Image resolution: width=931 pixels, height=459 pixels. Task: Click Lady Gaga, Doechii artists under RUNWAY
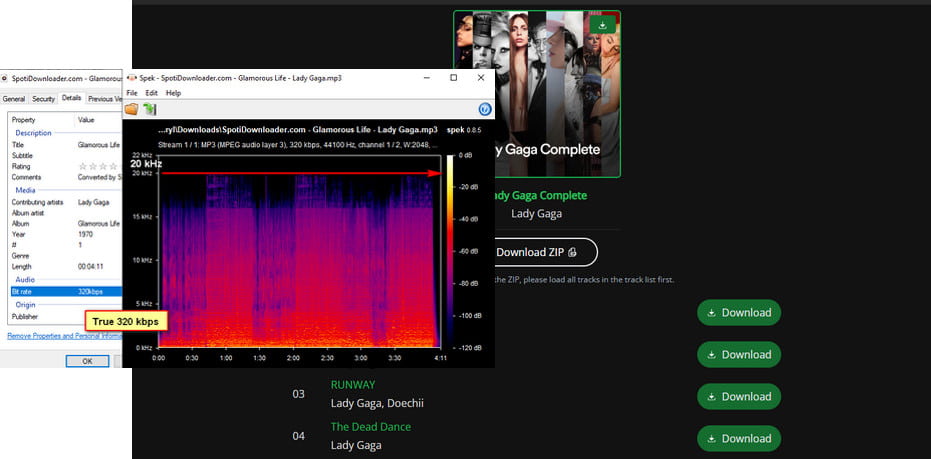pos(377,403)
